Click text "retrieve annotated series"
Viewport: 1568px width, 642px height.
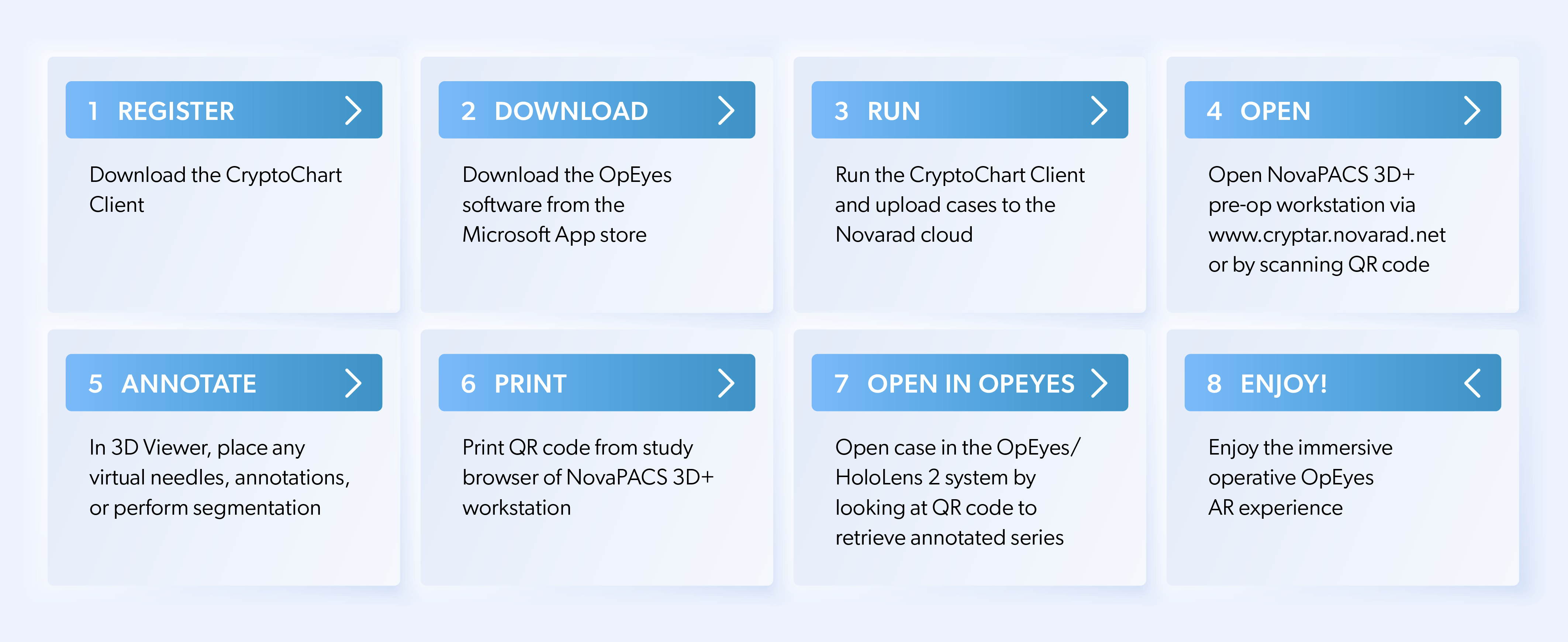[950, 538]
